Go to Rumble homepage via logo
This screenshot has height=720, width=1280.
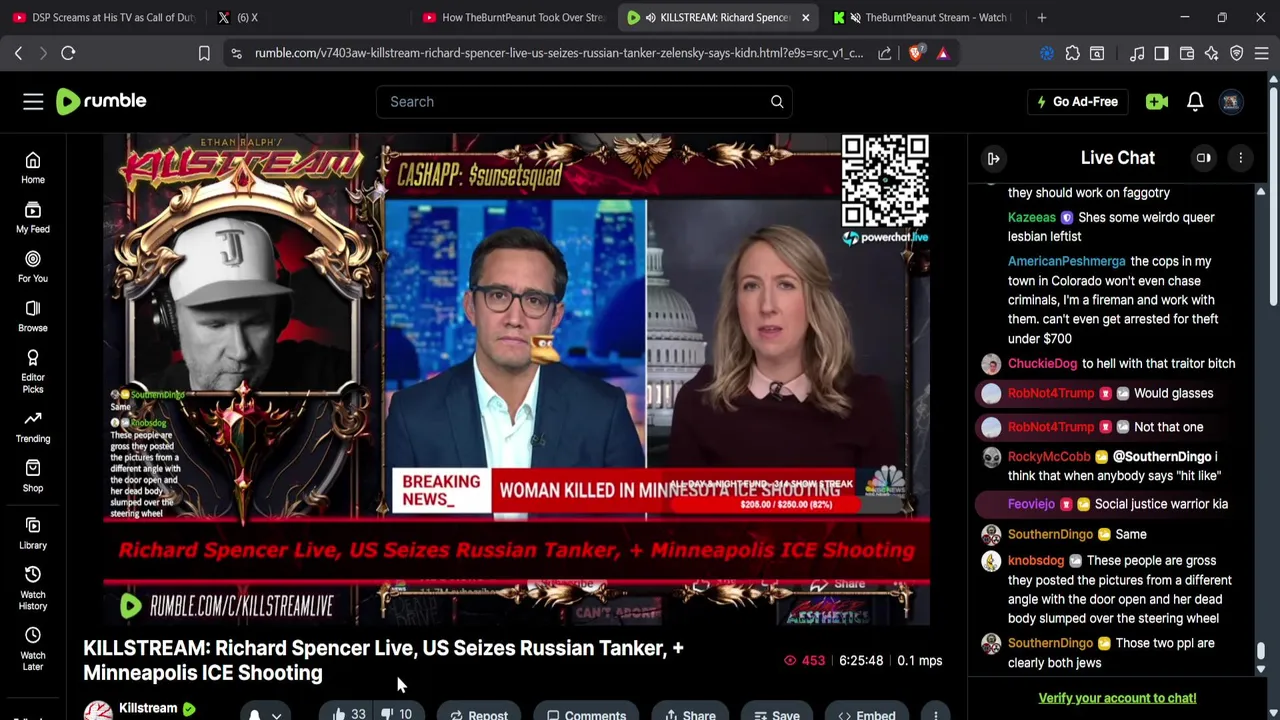point(101,101)
